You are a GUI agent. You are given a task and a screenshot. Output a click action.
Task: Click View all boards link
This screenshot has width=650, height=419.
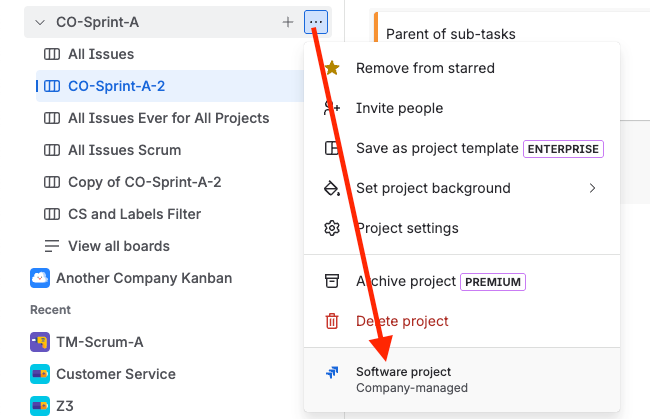(x=118, y=246)
